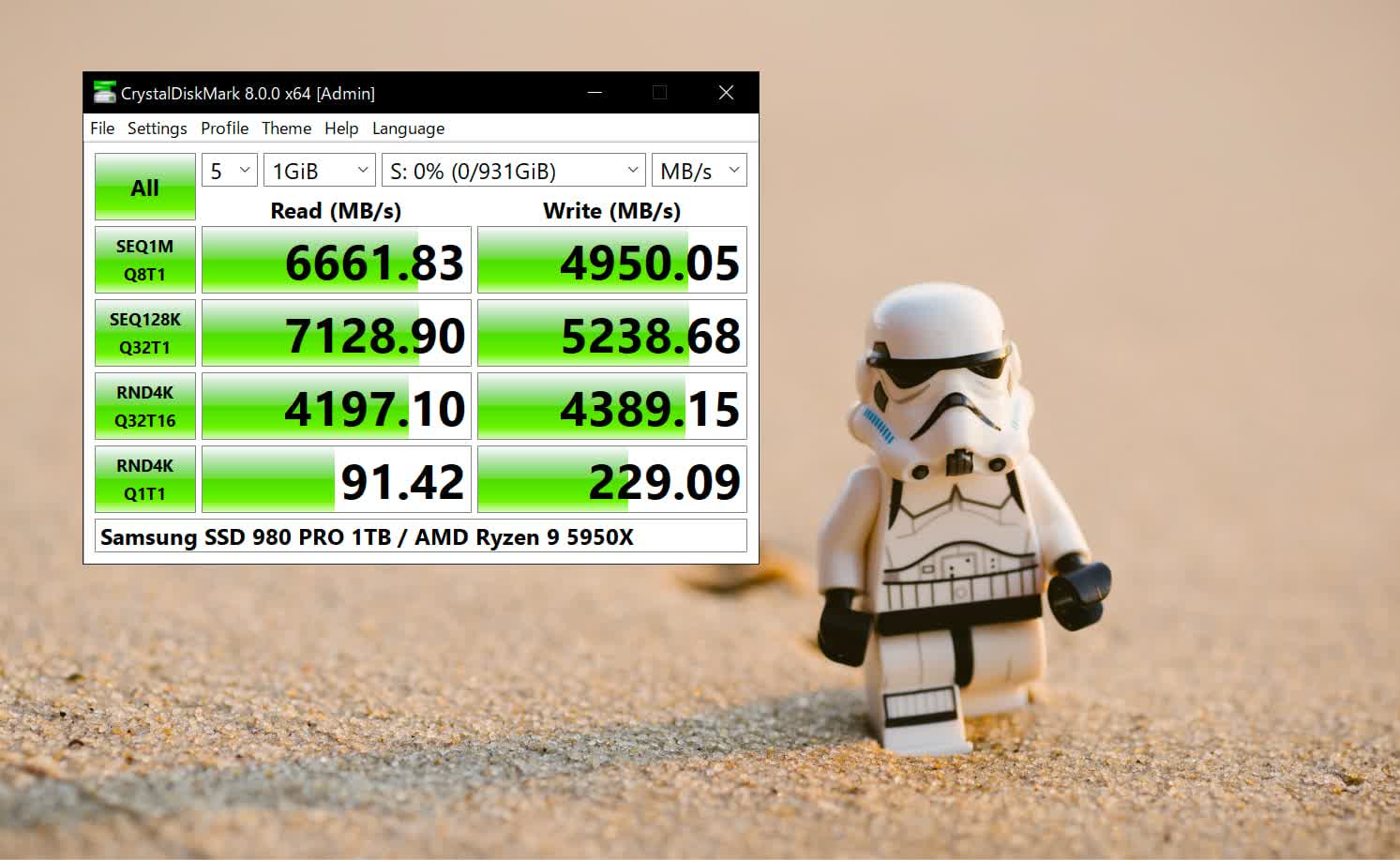Viewport: 1400px width, 860px height.
Task: Open the drive selection dropdown S: 0%
Action: pos(513,171)
